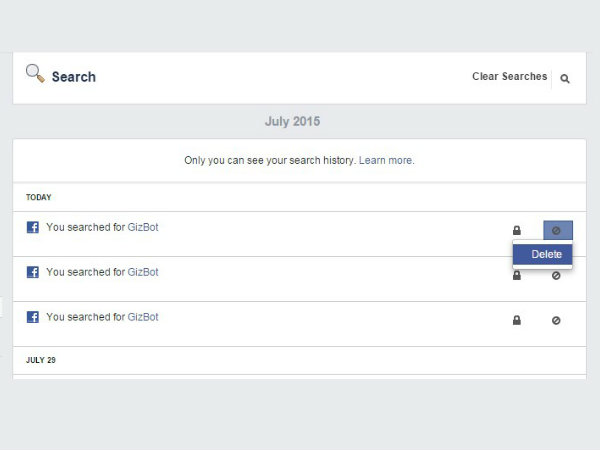Open the edit options for the third search entry

(556, 320)
